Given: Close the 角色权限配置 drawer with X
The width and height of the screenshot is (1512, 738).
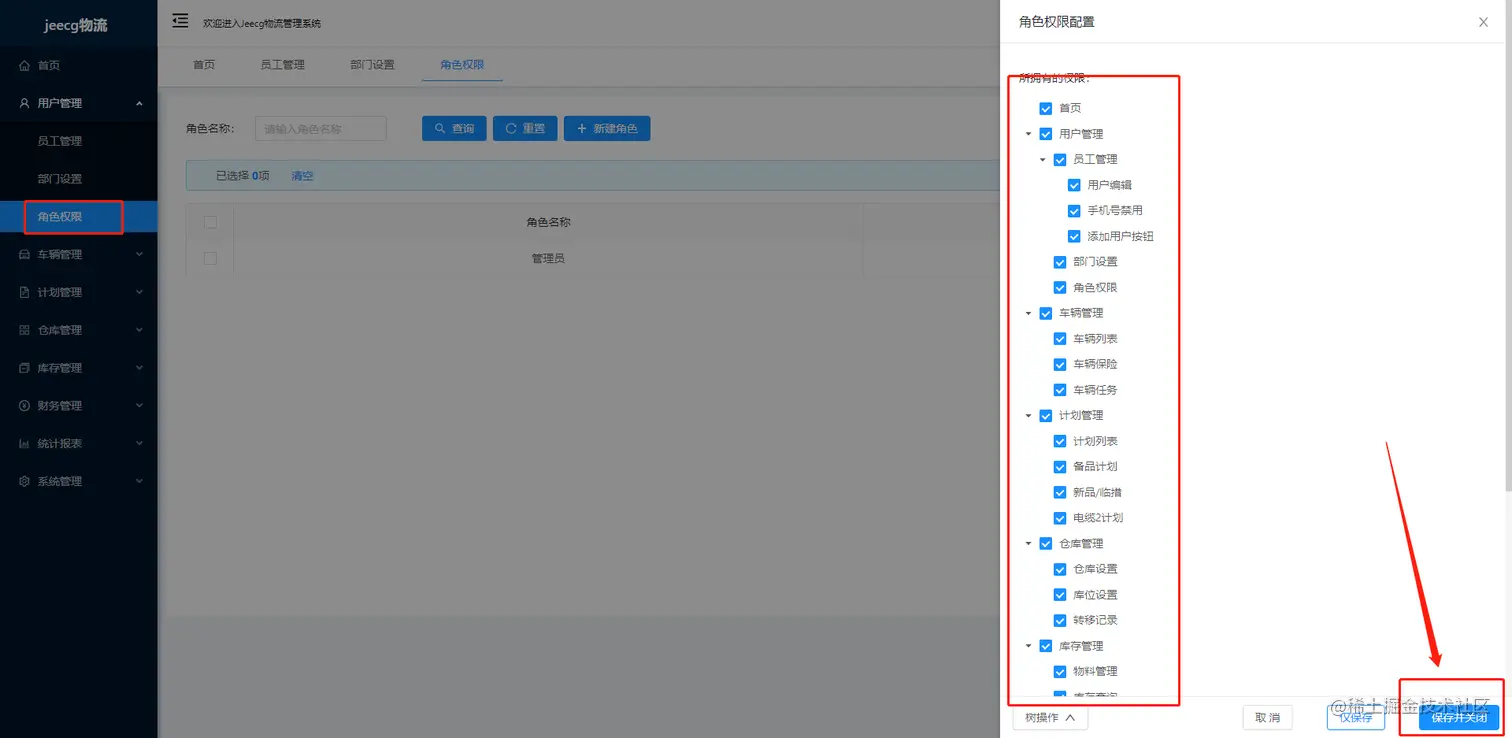Looking at the screenshot, I should [1483, 22].
